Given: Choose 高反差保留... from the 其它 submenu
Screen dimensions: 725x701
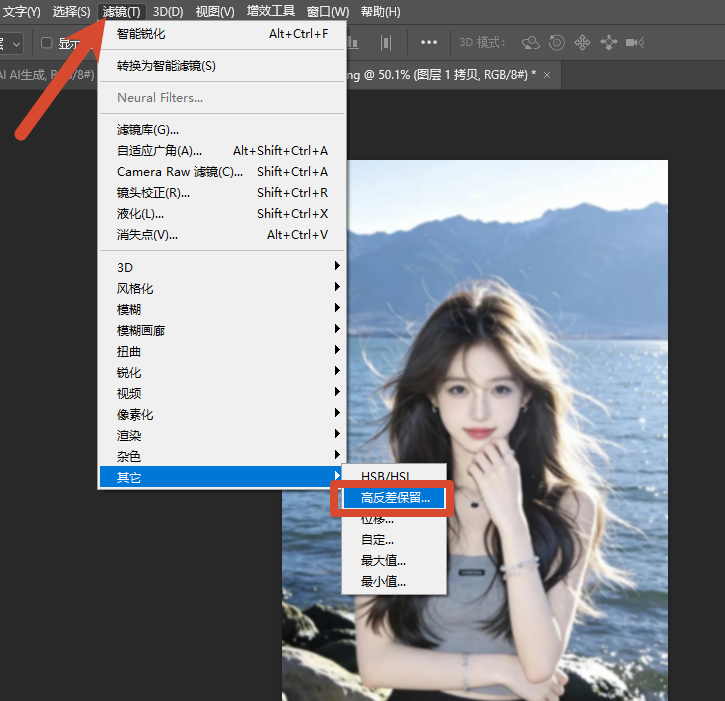Looking at the screenshot, I should pyautogui.click(x=393, y=498).
